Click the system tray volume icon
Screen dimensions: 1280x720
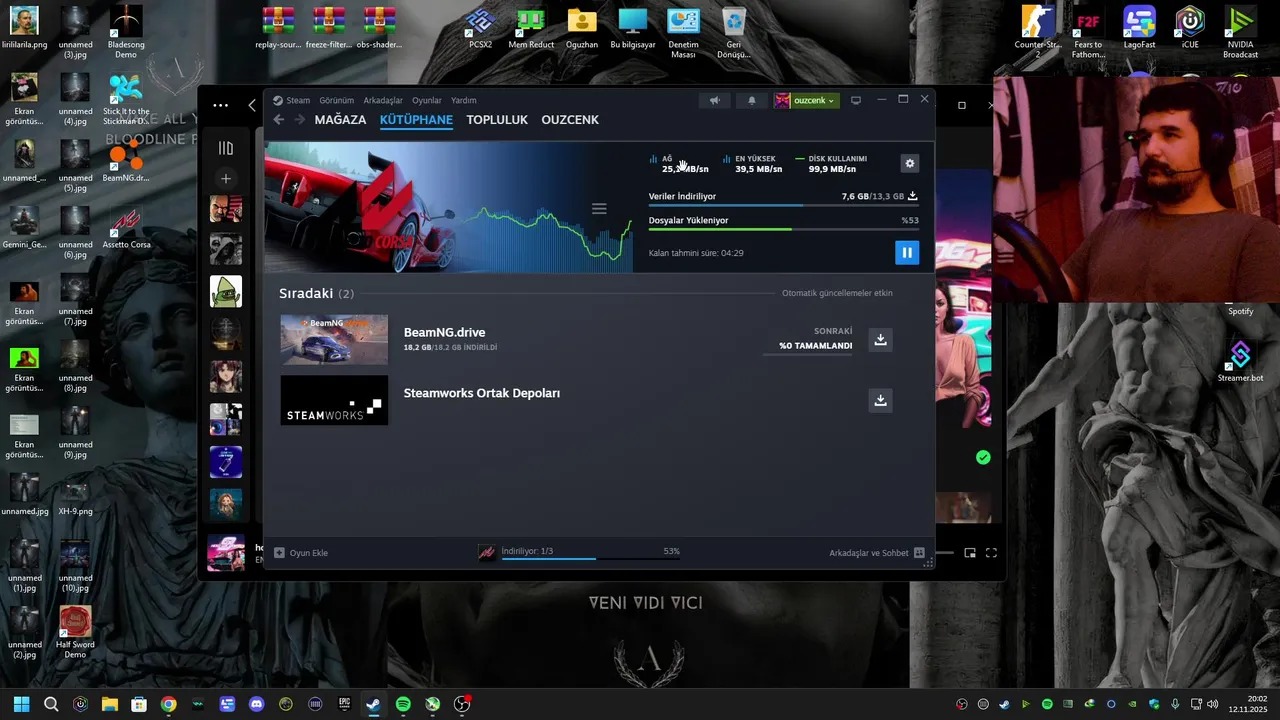tap(1212, 704)
